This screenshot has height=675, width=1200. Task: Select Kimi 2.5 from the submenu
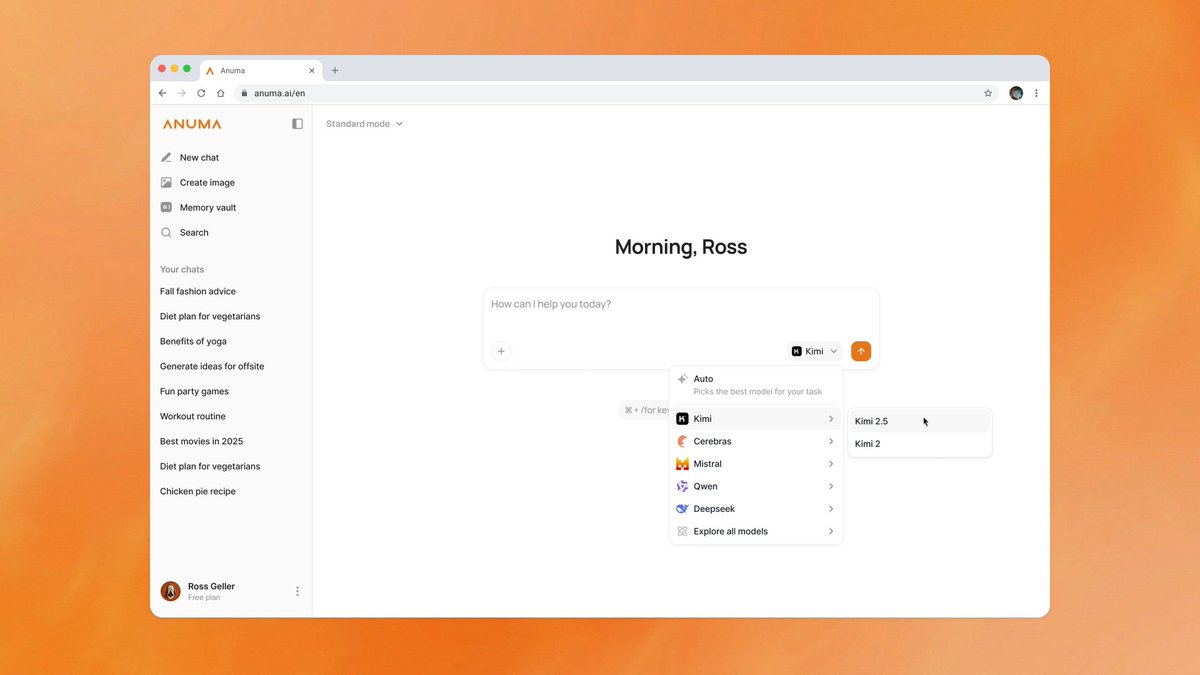pos(920,421)
